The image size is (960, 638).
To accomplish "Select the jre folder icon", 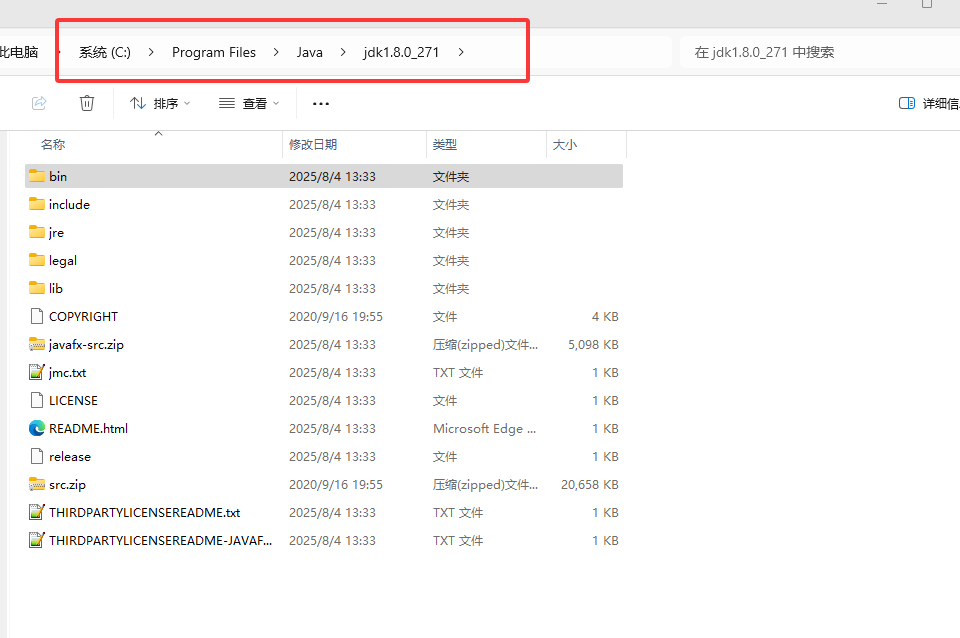I will (x=37, y=233).
